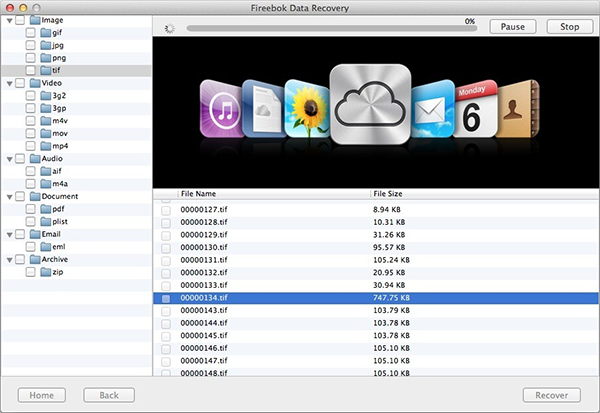Click the scanning spinner icon

tap(170, 28)
